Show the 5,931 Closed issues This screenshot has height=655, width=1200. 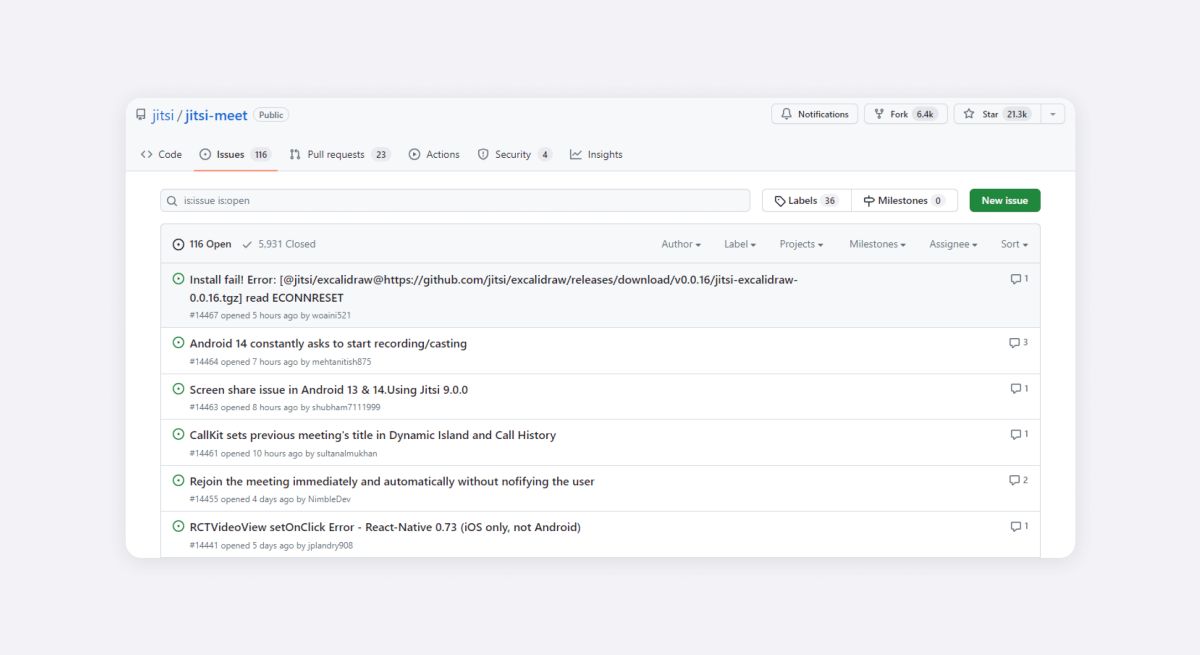click(278, 244)
